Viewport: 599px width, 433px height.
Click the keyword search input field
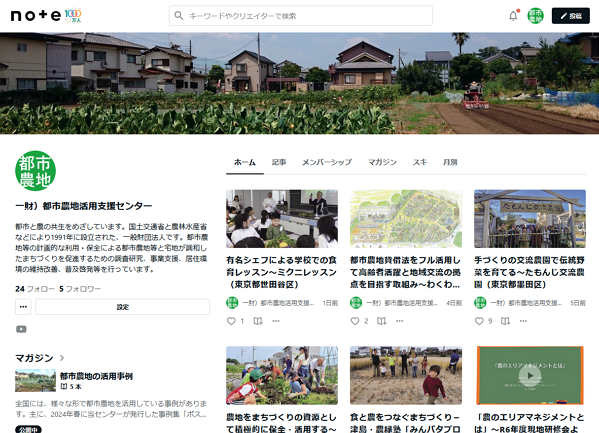point(301,16)
